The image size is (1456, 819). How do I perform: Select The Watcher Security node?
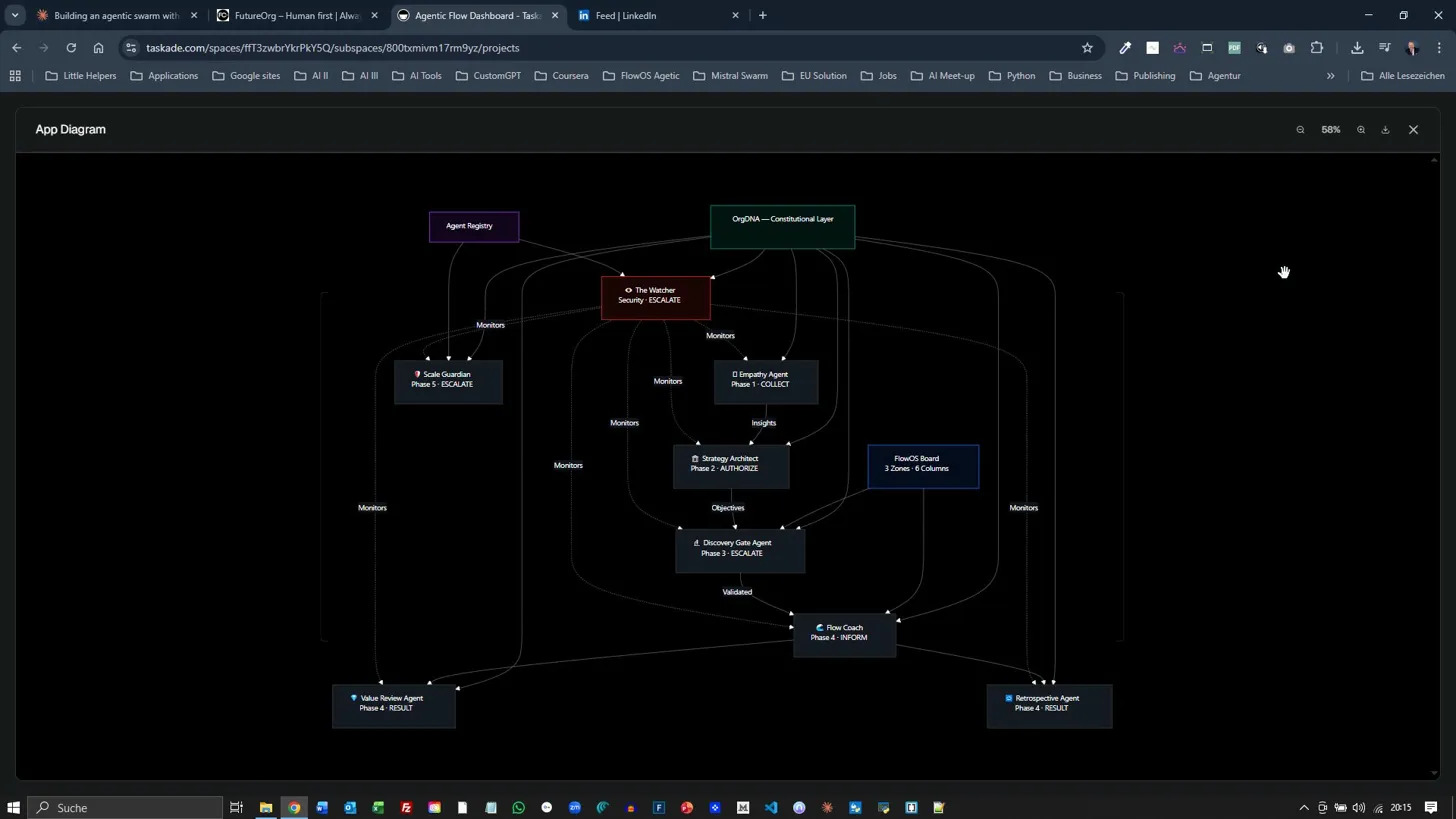tap(655, 296)
